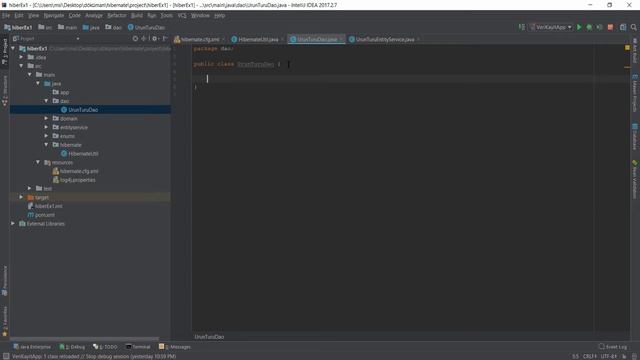Open the Messages tool window
Viewport: 640px width, 360px height.
point(175,347)
